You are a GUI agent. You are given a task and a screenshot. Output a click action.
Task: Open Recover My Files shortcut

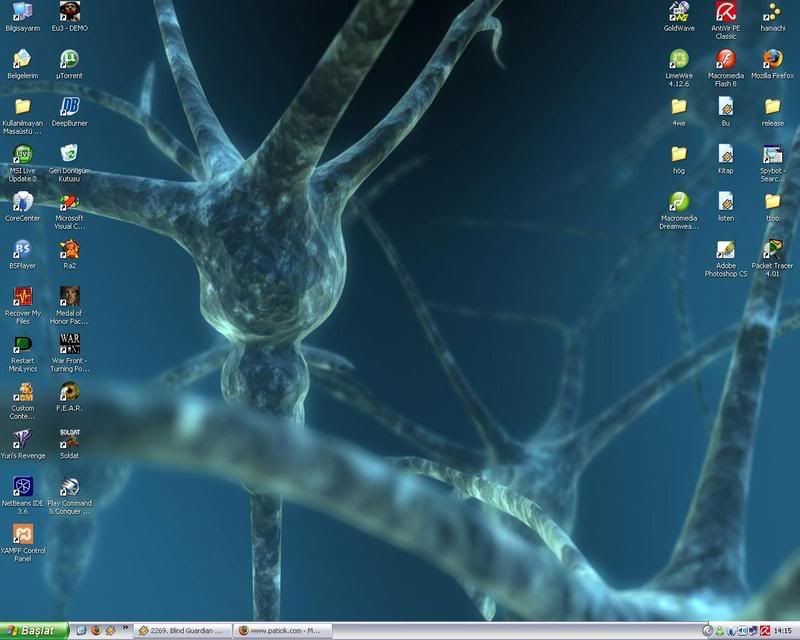(22, 306)
